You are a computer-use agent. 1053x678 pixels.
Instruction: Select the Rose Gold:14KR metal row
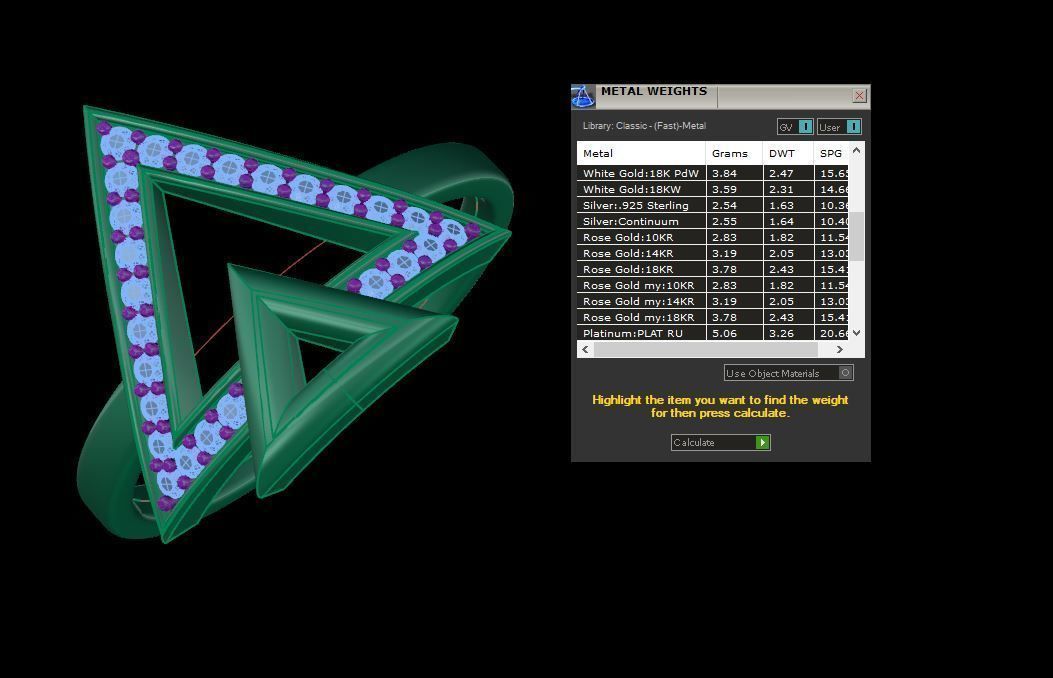tap(640, 253)
